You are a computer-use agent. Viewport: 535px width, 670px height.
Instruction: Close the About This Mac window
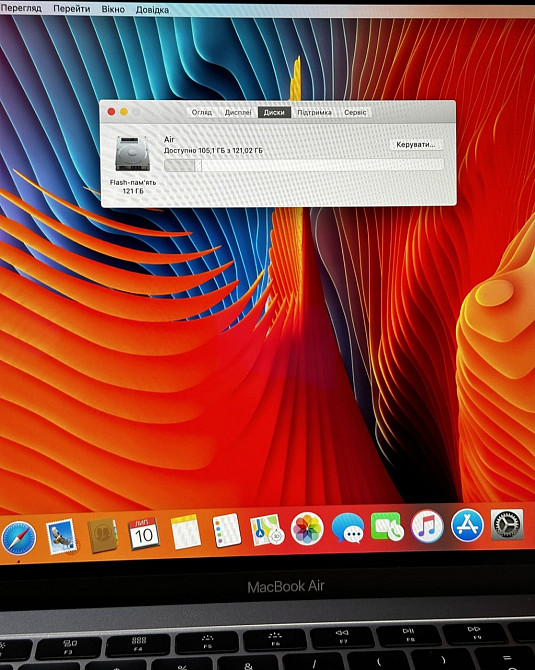[x=111, y=112]
